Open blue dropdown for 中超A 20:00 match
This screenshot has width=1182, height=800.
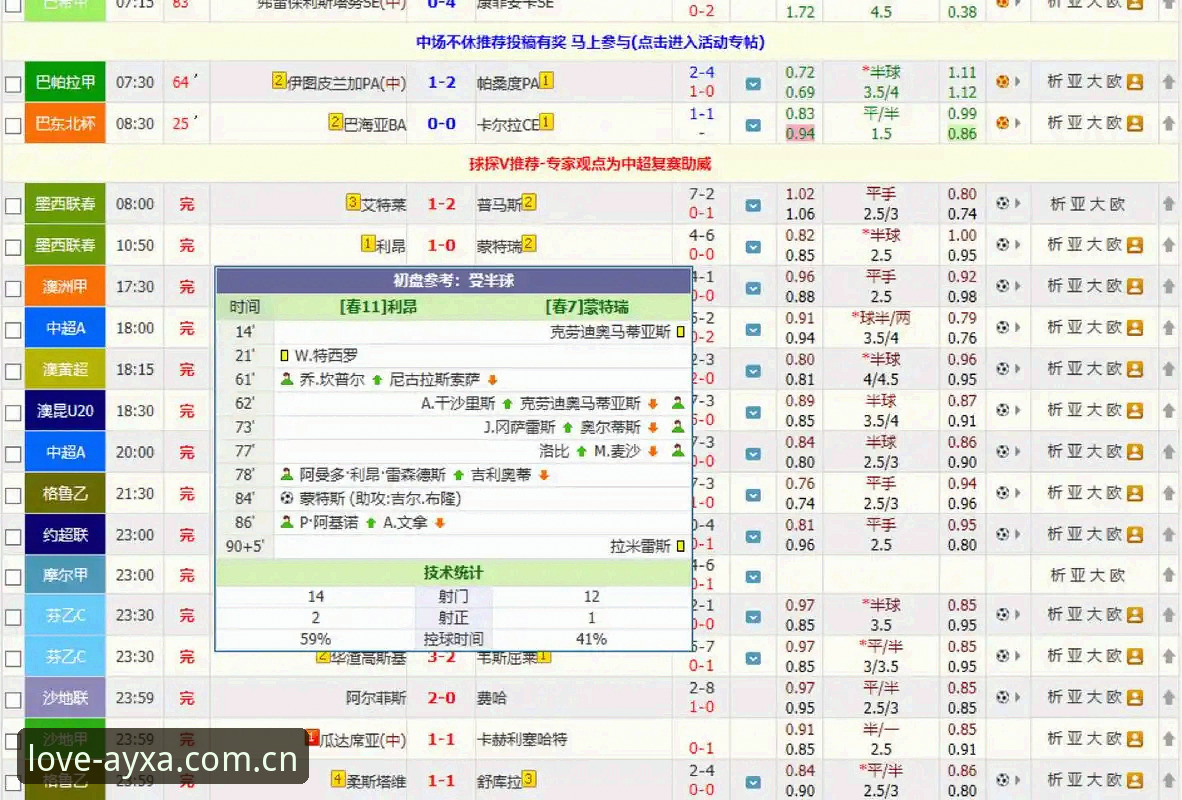(x=753, y=454)
